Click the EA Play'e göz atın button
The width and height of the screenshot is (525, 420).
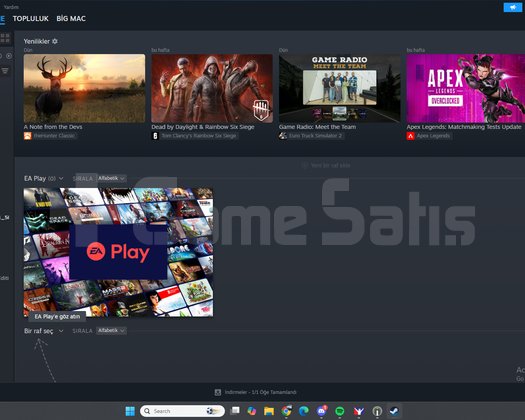click(x=57, y=317)
